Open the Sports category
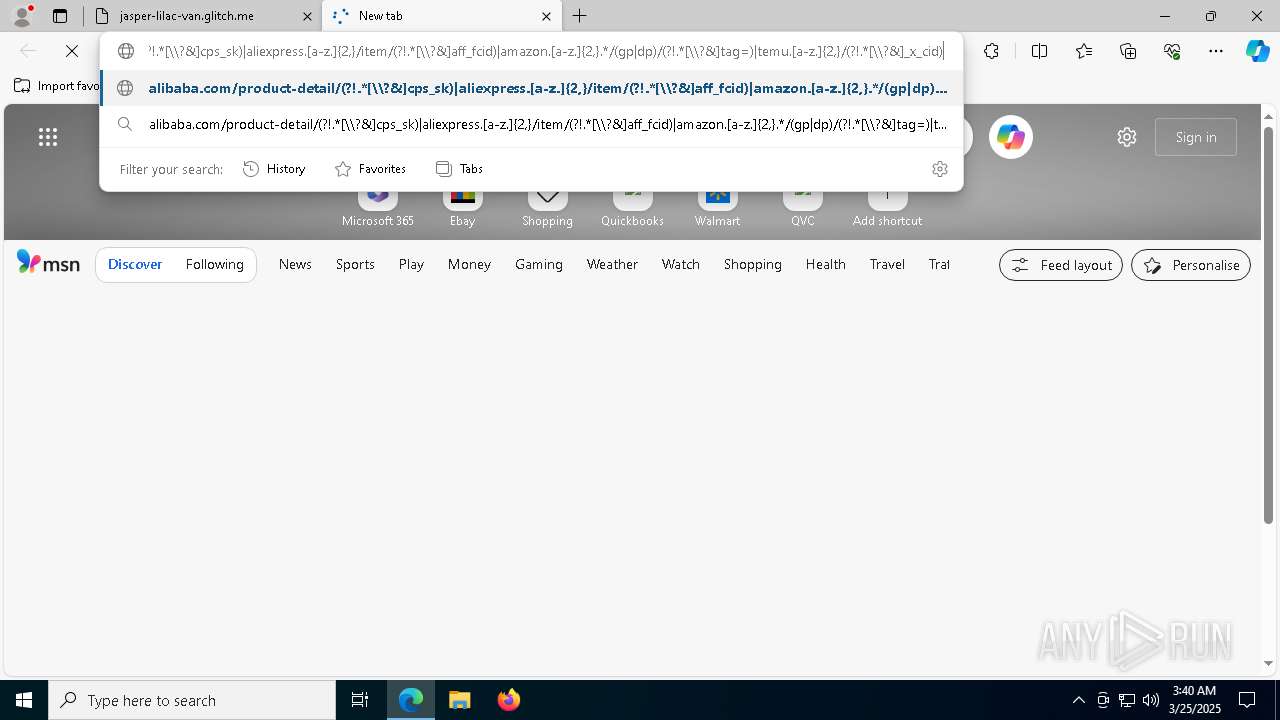This screenshot has width=1280, height=720. tap(355, 264)
